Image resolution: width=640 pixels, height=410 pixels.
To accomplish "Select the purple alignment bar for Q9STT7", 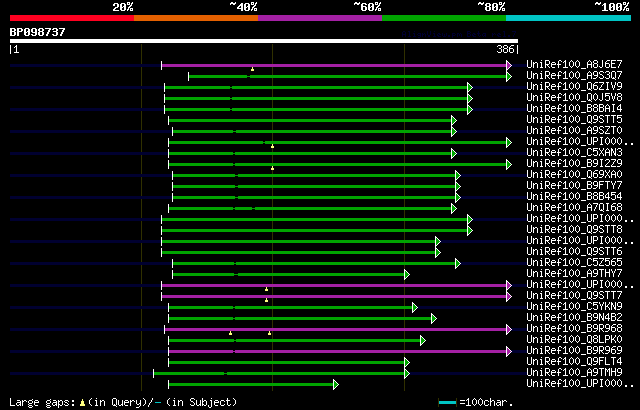I will (x=334, y=297).
